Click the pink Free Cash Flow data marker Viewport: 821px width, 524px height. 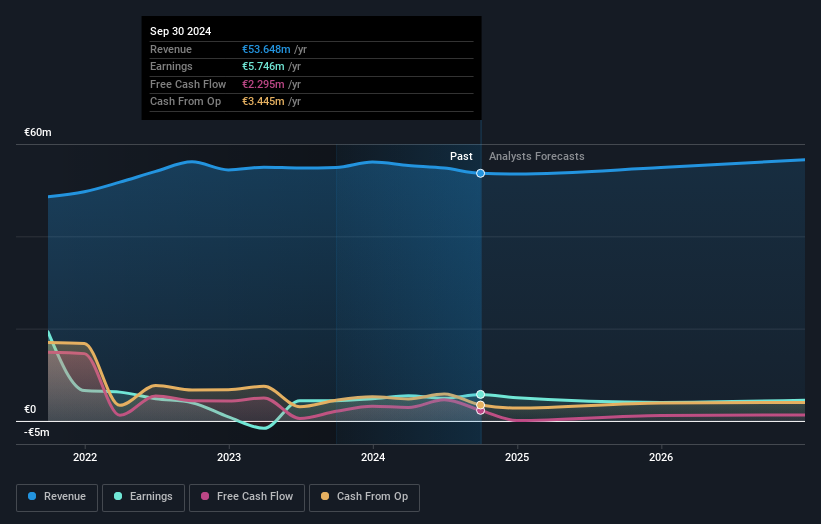click(480, 411)
